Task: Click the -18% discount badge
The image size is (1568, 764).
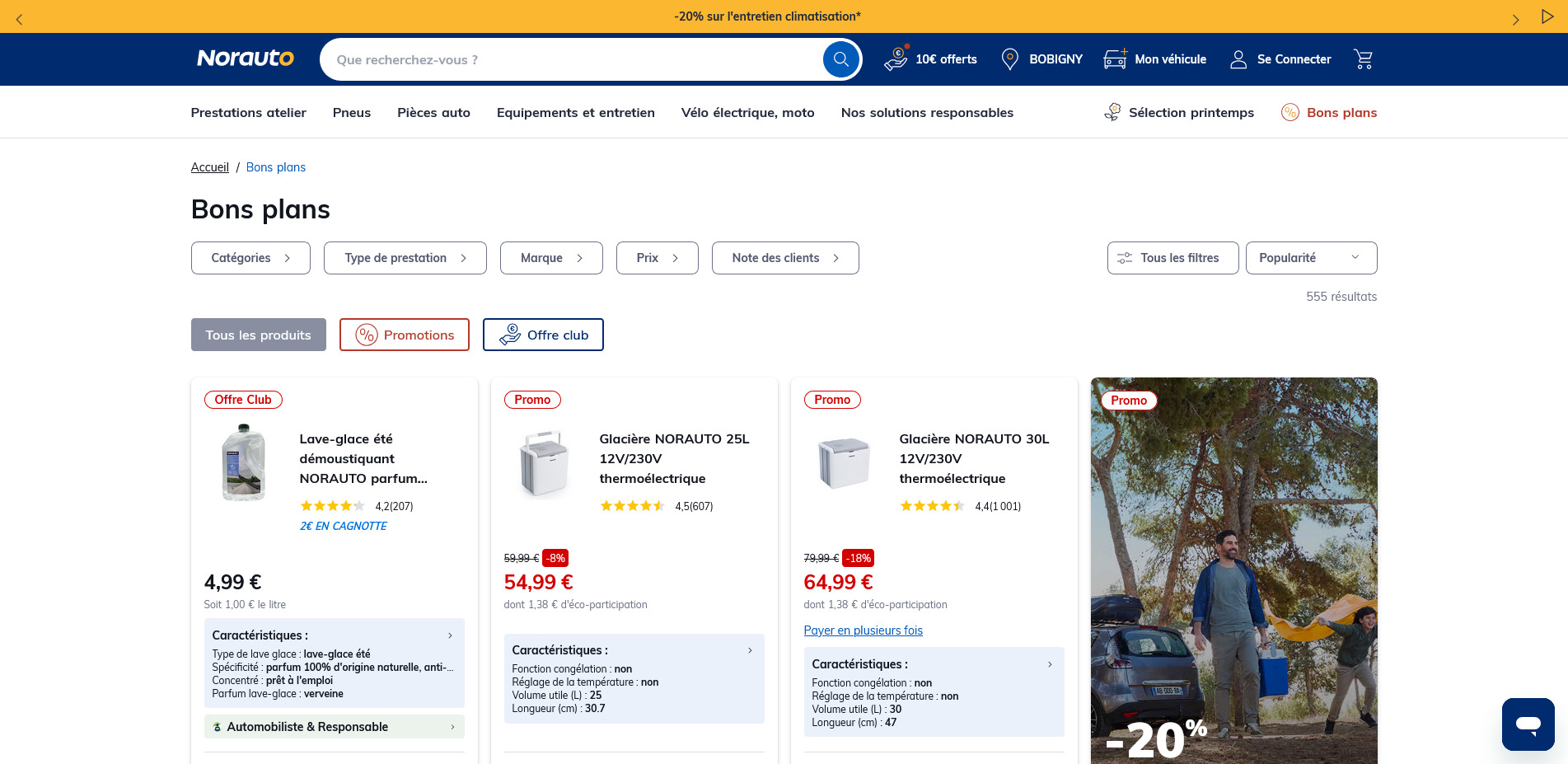Action: [858, 558]
